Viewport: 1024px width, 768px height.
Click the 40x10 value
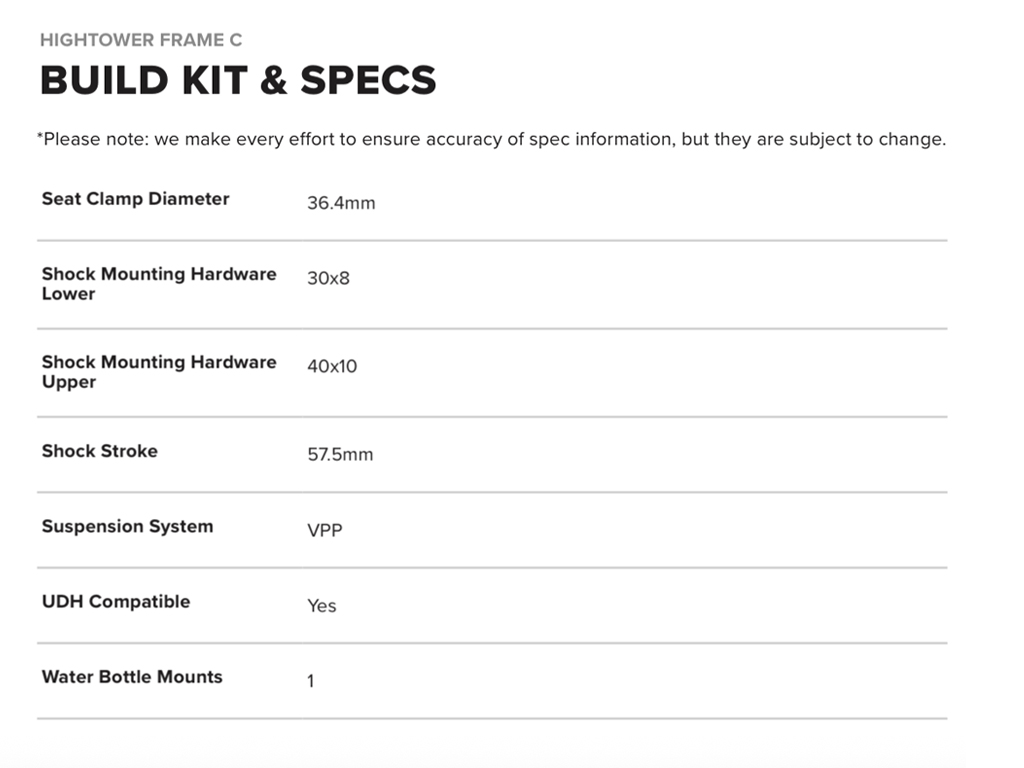click(331, 366)
